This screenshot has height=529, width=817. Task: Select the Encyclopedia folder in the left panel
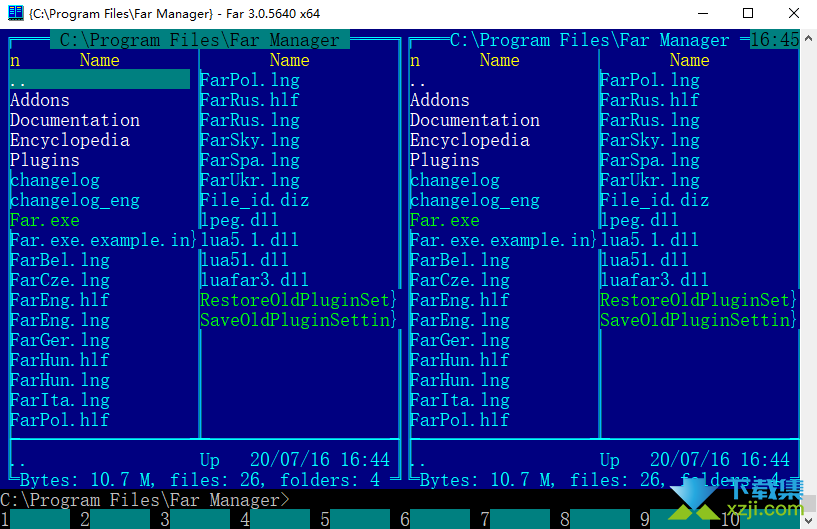tap(70, 140)
